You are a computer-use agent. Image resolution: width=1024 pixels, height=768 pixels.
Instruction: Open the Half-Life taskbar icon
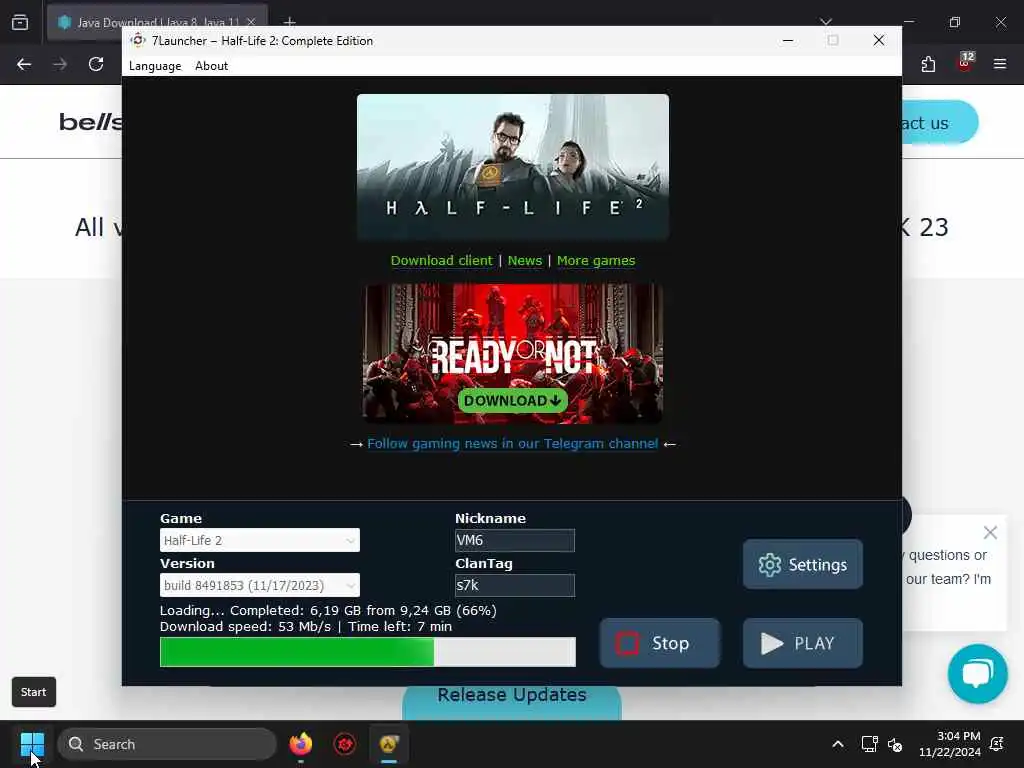click(389, 744)
